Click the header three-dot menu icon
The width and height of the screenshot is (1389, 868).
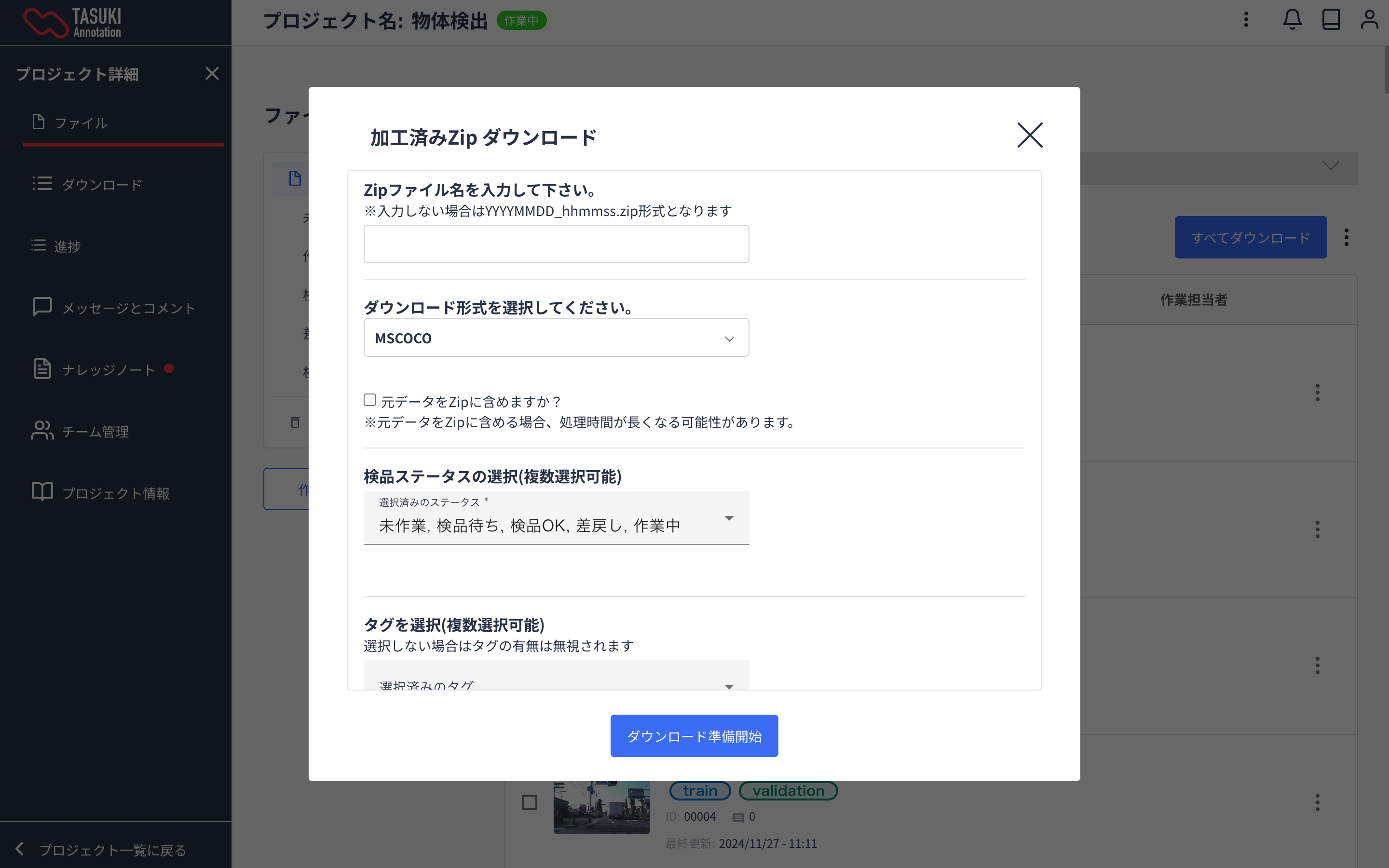pyautogui.click(x=1246, y=20)
